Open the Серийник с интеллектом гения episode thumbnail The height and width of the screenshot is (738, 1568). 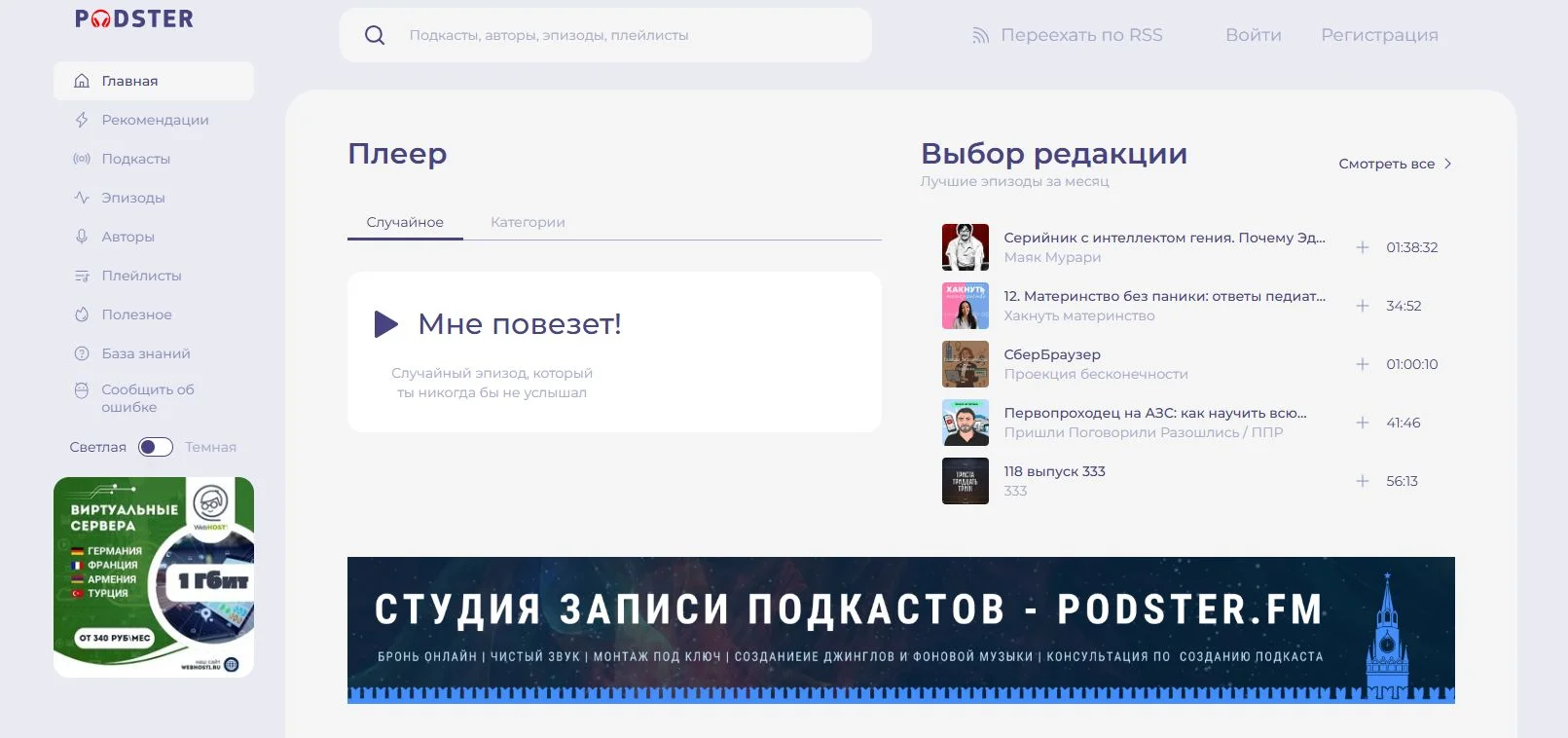pos(966,247)
